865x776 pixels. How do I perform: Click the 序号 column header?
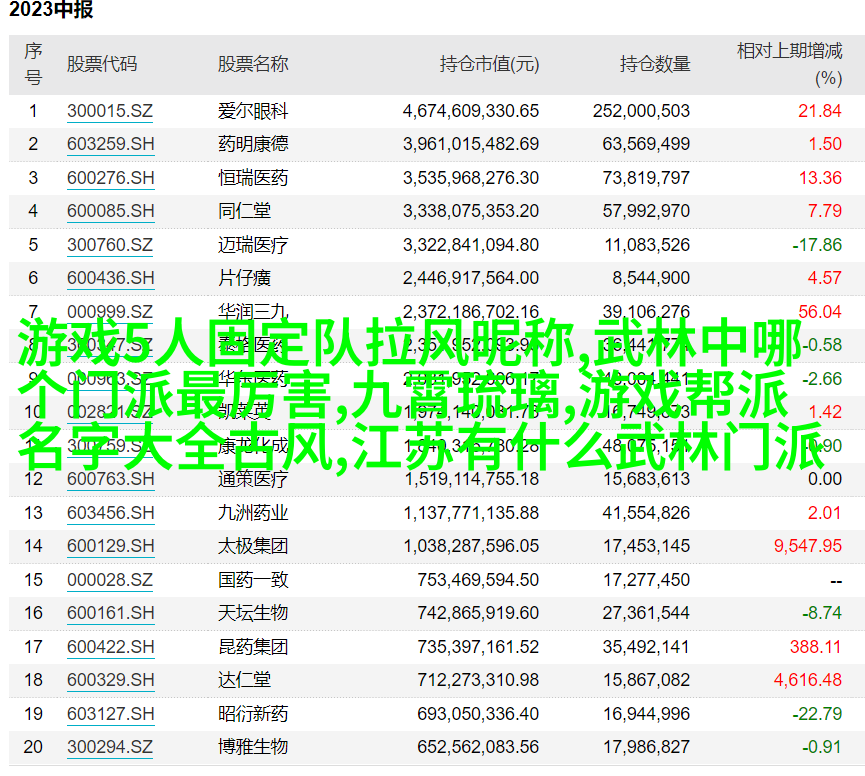coord(33,65)
